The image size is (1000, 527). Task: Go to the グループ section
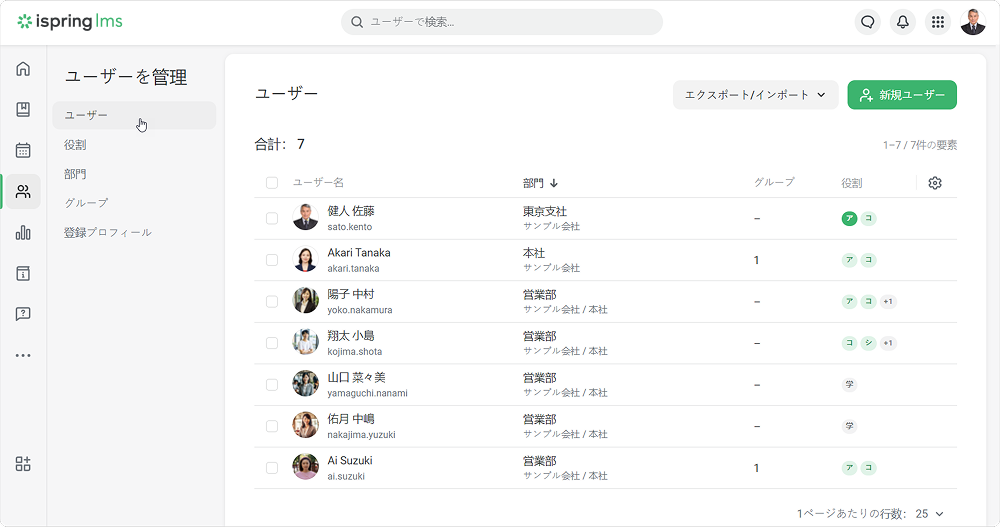coord(86,203)
